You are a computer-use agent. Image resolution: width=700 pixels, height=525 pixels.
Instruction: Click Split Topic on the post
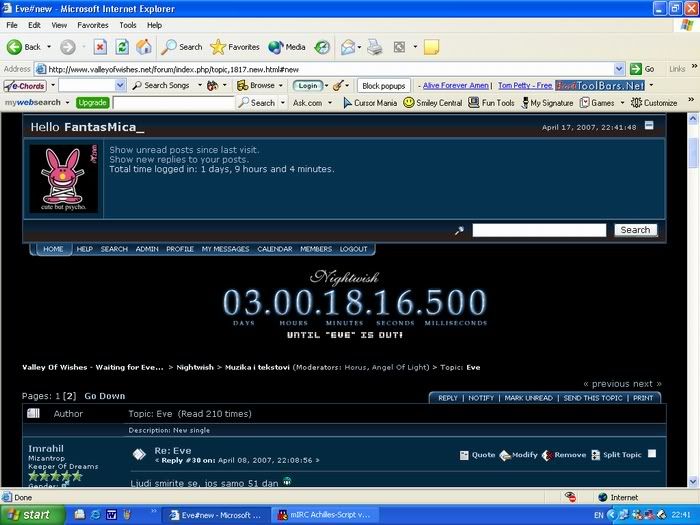(617, 455)
